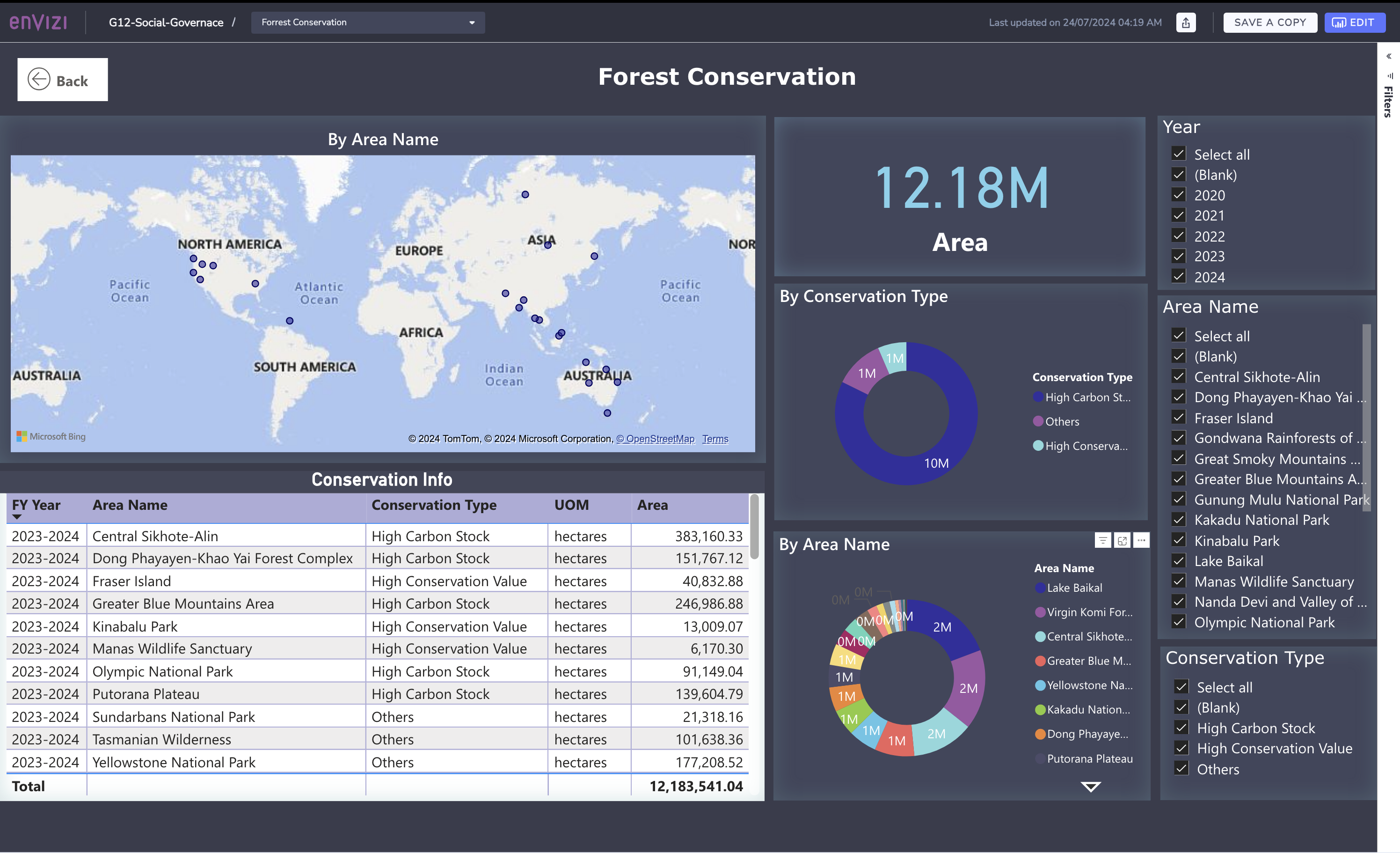1400x853 pixels.
Task: Click the filter icon on the Filters pane edge
Action: [x=1390, y=77]
